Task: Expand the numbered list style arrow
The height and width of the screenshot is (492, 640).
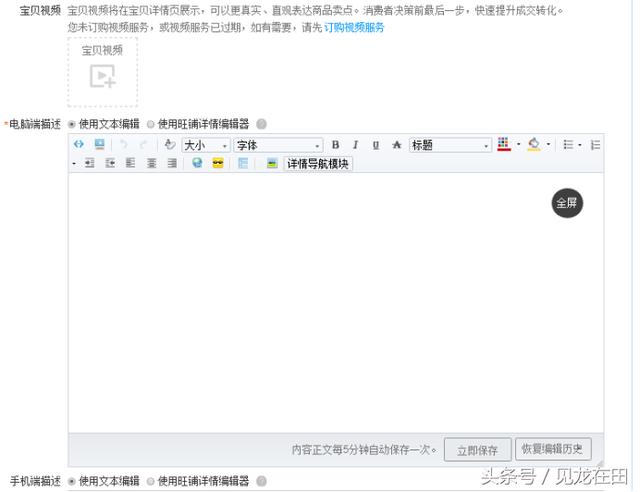Action: (x=74, y=163)
